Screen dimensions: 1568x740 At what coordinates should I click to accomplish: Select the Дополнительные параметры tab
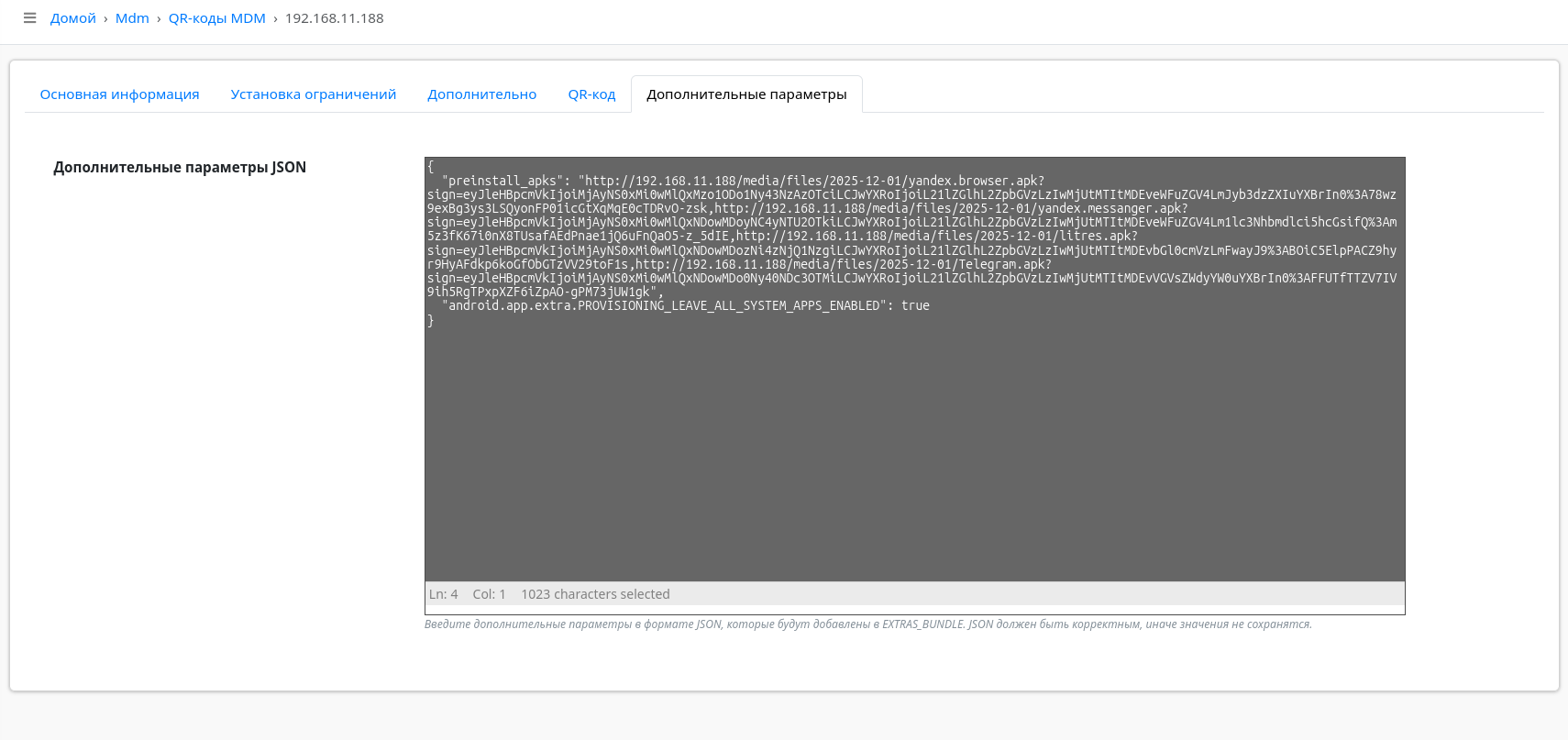(x=745, y=94)
